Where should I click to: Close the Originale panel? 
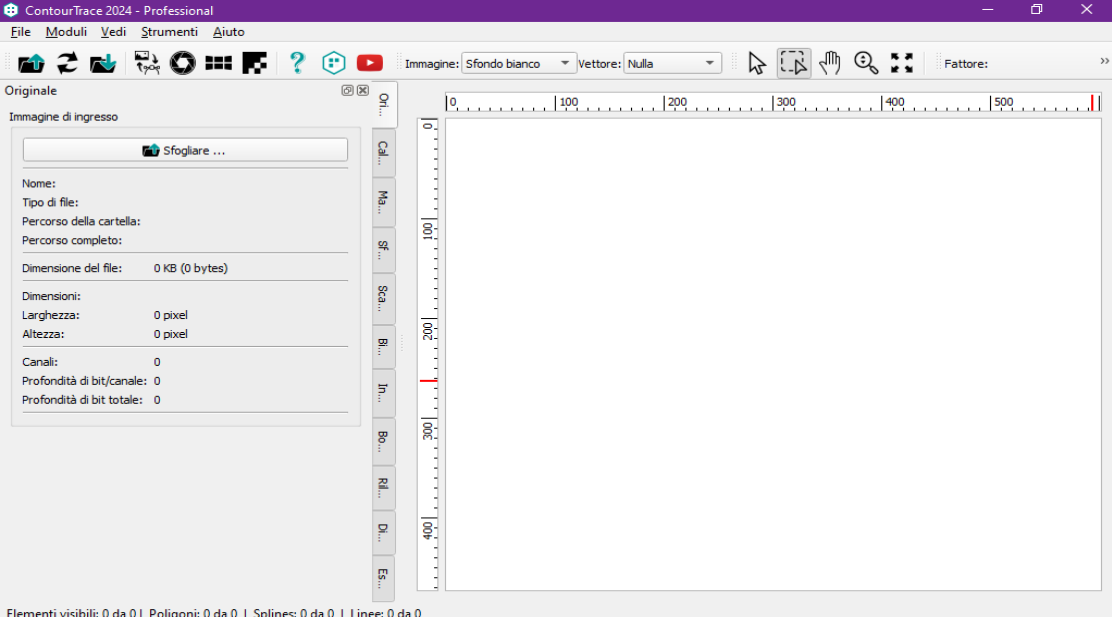tap(363, 90)
